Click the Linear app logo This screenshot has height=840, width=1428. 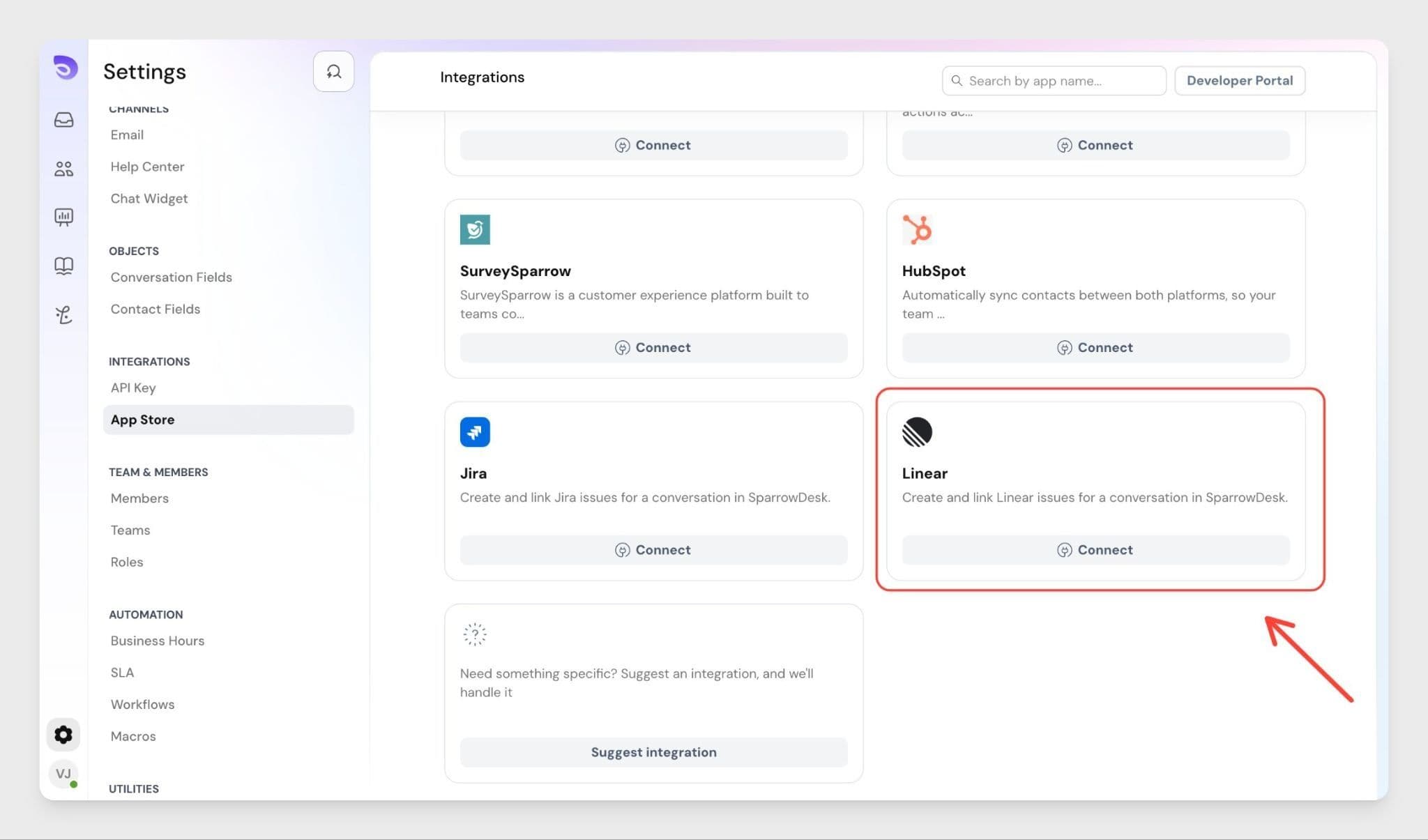click(917, 432)
